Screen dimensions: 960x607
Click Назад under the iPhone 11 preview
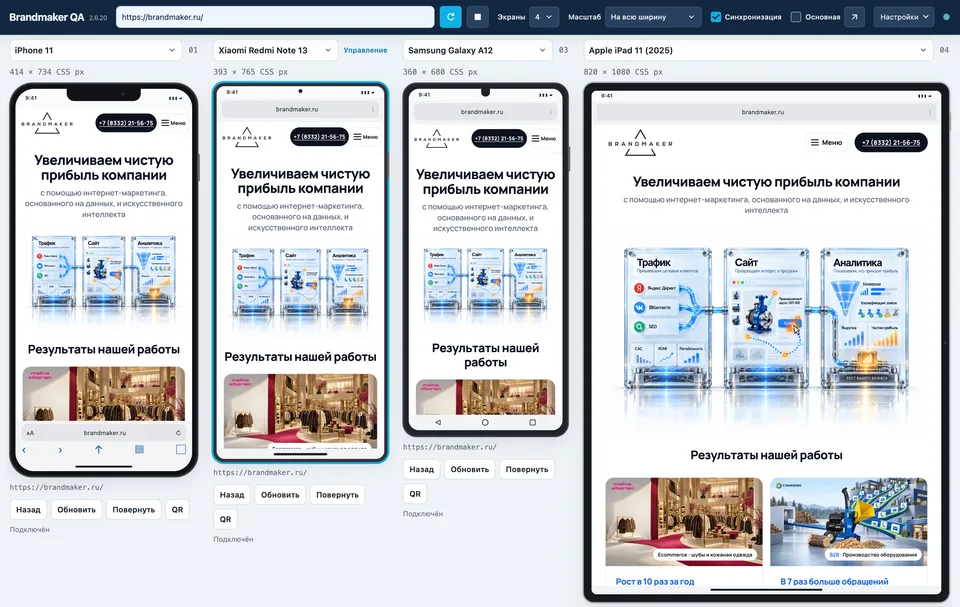[28, 510]
